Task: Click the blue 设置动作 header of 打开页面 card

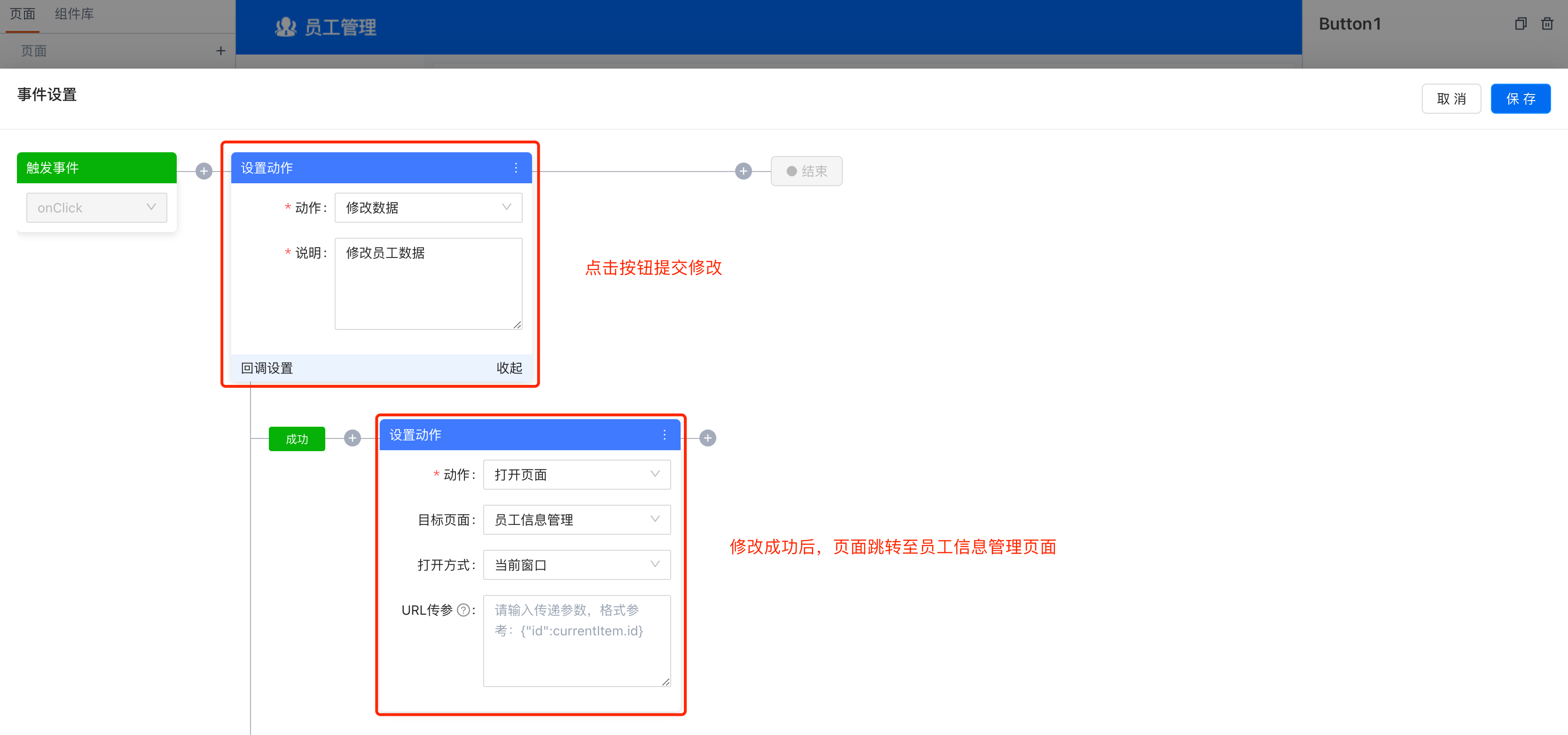Action: [530, 435]
